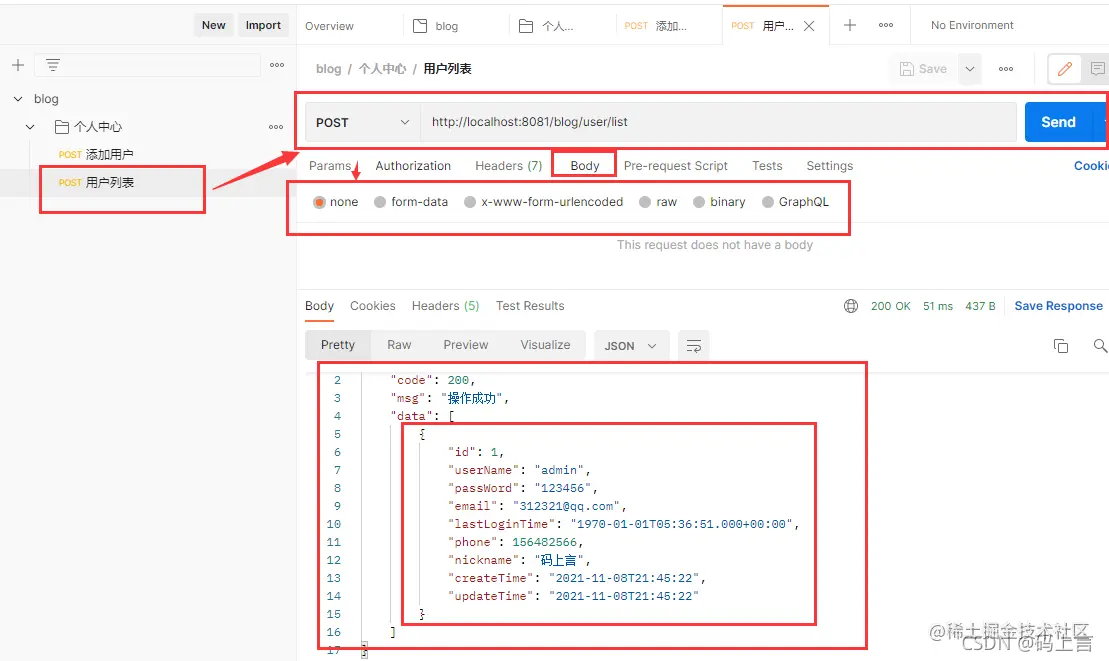The width and height of the screenshot is (1109, 661).
Task: Click the filter icon in the sidebar
Action: click(53, 65)
